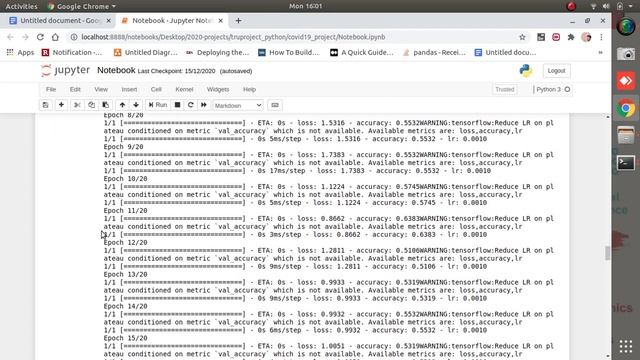This screenshot has width=640, height=360.
Task: Launch Chrome from the Ubuntu dock
Action: tap(626, 108)
